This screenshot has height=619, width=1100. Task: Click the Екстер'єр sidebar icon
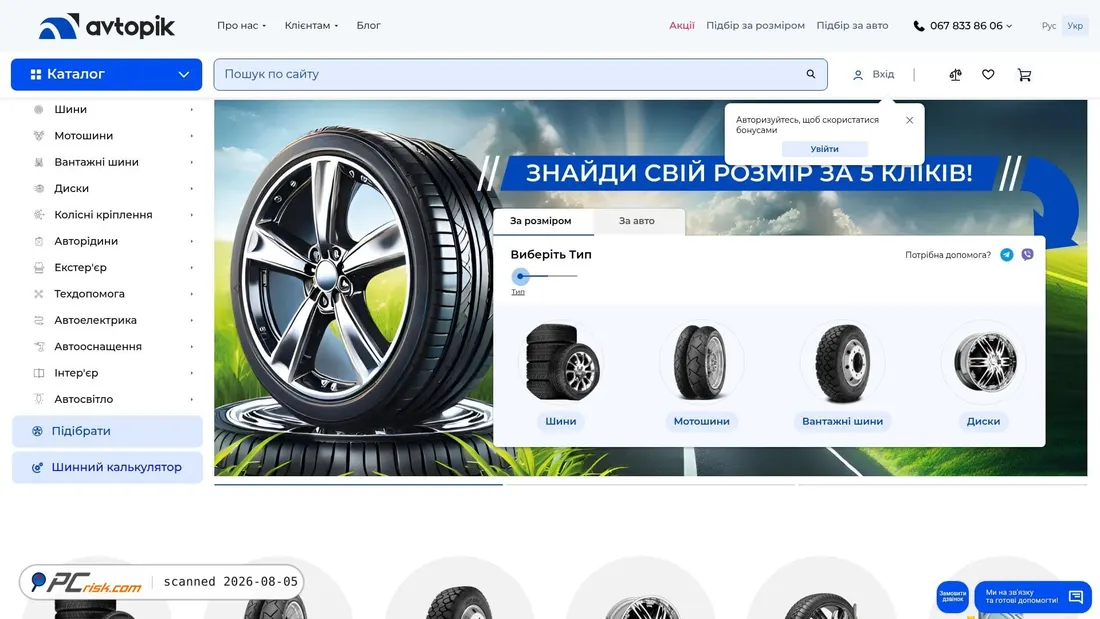pos(39,267)
